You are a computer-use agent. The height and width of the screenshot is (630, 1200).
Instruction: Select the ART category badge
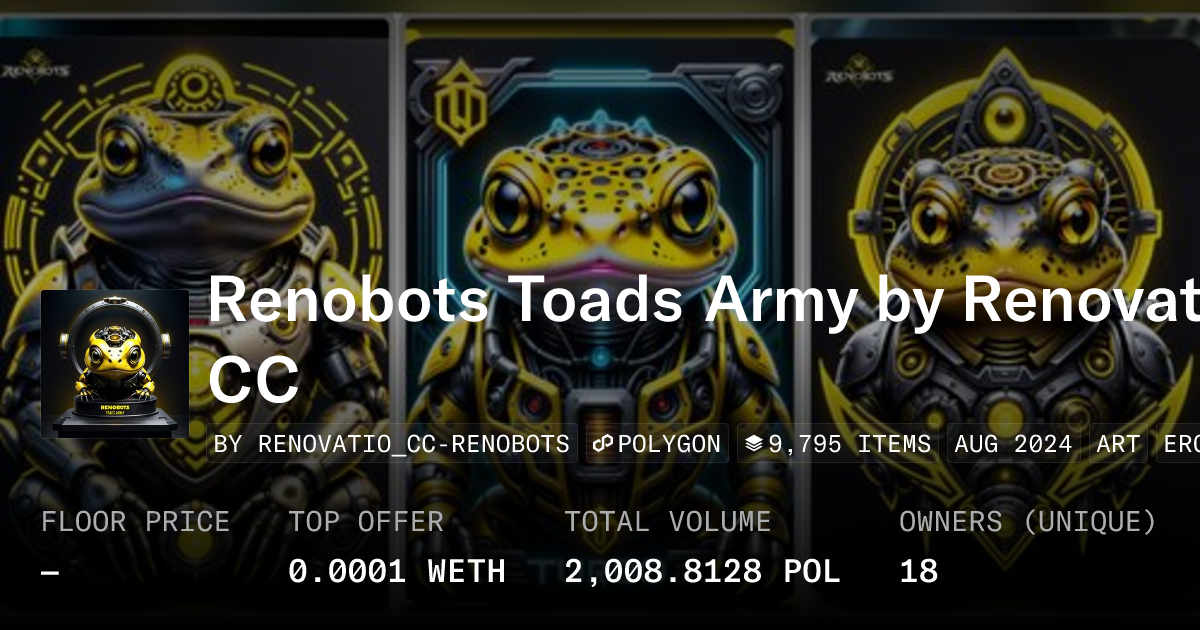point(1118,444)
